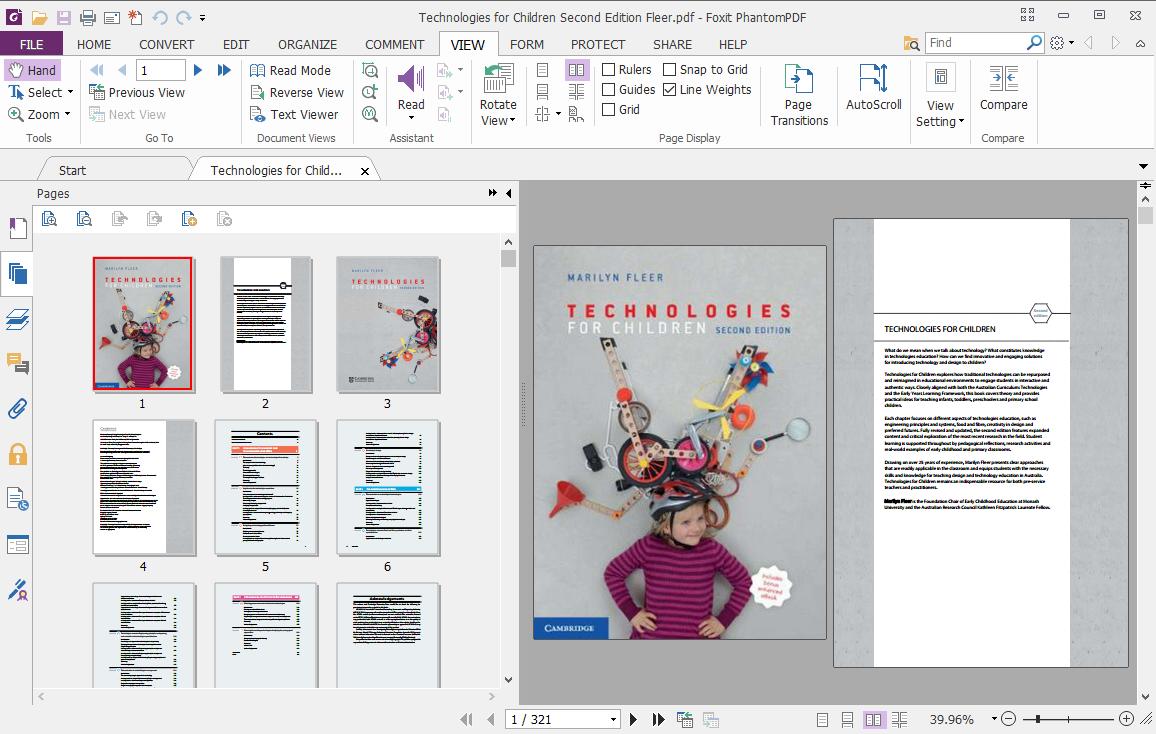The height and width of the screenshot is (734, 1156).
Task: Expand the Read dropdown arrow
Action: [411, 118]
